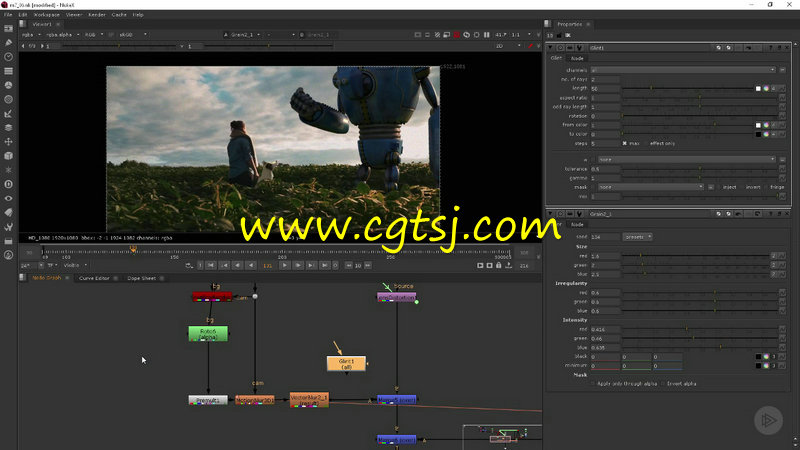800x450 pixels.
Task: Switch to the Dope Sheet tab
Action: coord(141,278)
